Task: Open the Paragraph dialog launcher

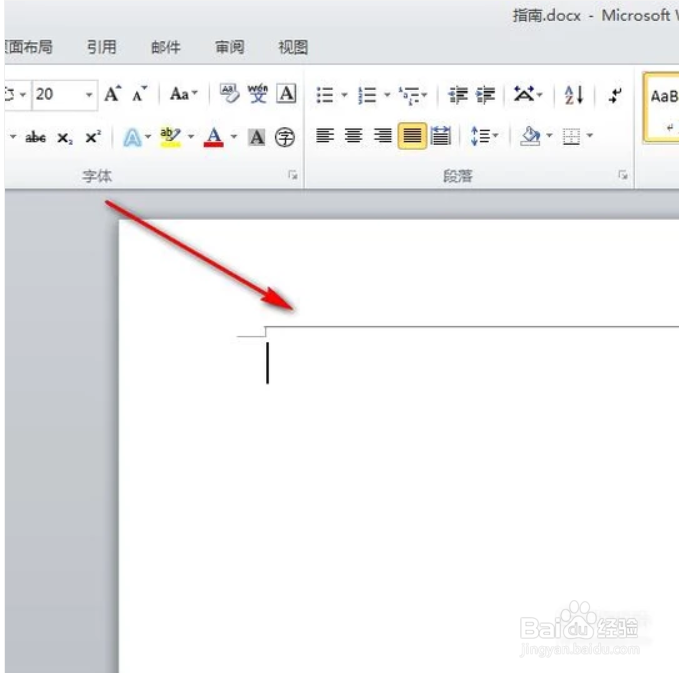Action: pos(623,175)
